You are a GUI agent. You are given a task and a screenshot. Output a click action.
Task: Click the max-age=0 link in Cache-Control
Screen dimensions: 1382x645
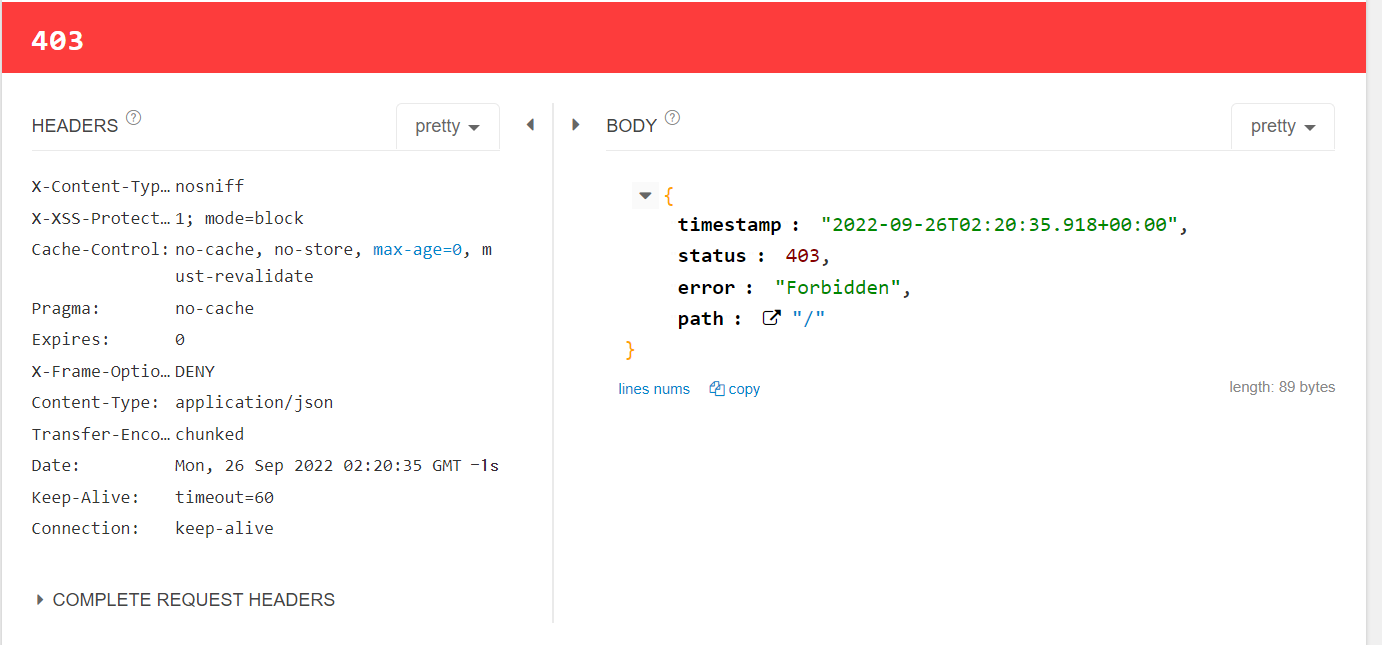click(x=417, y=249)
